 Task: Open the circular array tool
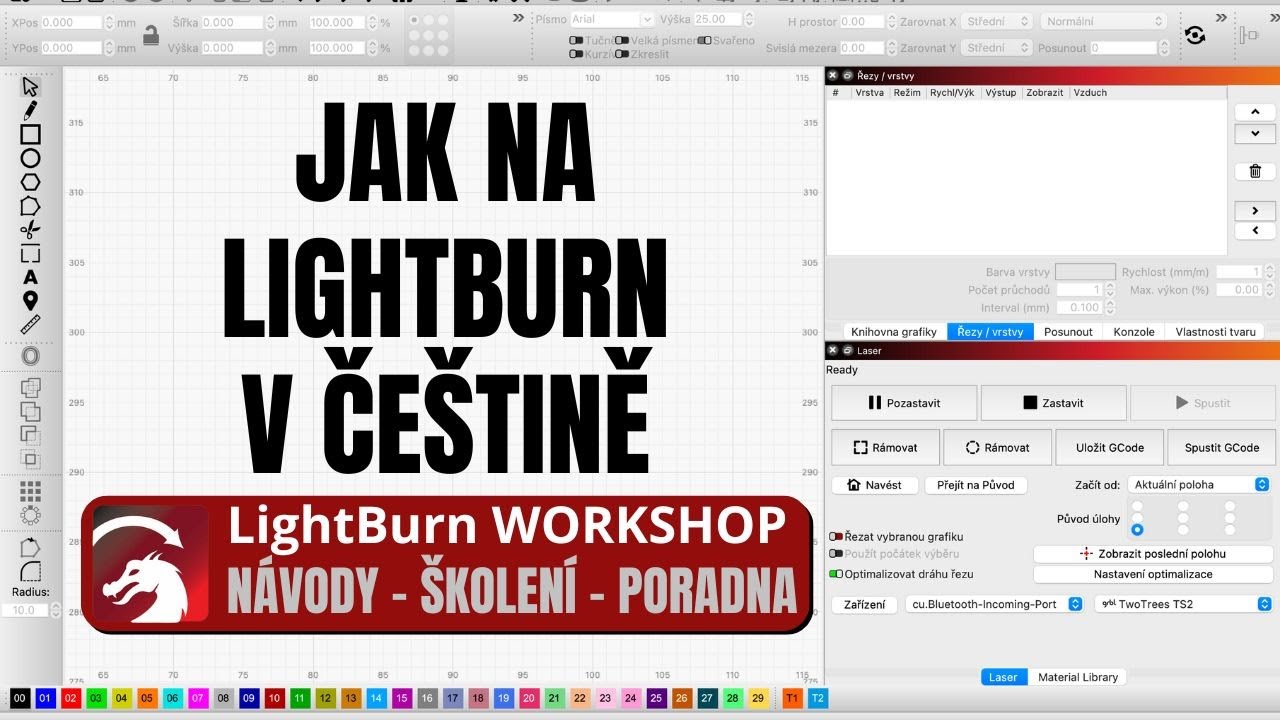point(30,515)
